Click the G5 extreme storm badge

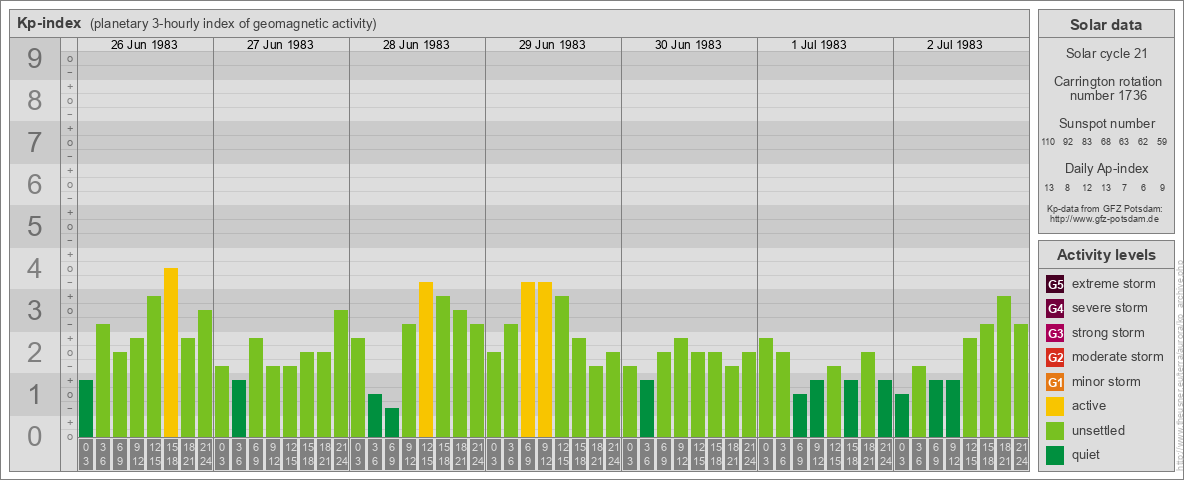[1055, 285]
